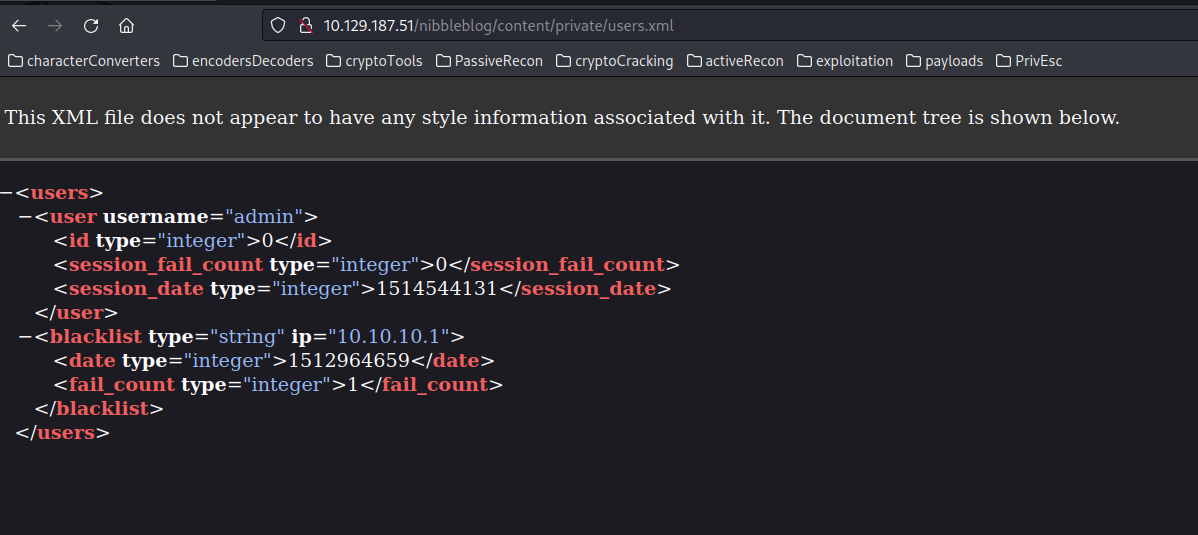Open the browser home page

[127, 26]
